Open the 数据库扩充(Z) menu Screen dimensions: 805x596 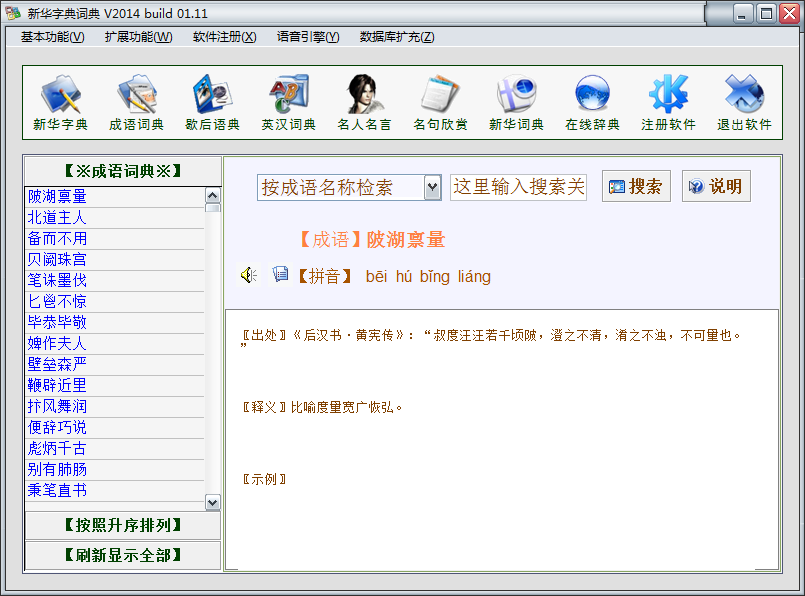[397, 37]
